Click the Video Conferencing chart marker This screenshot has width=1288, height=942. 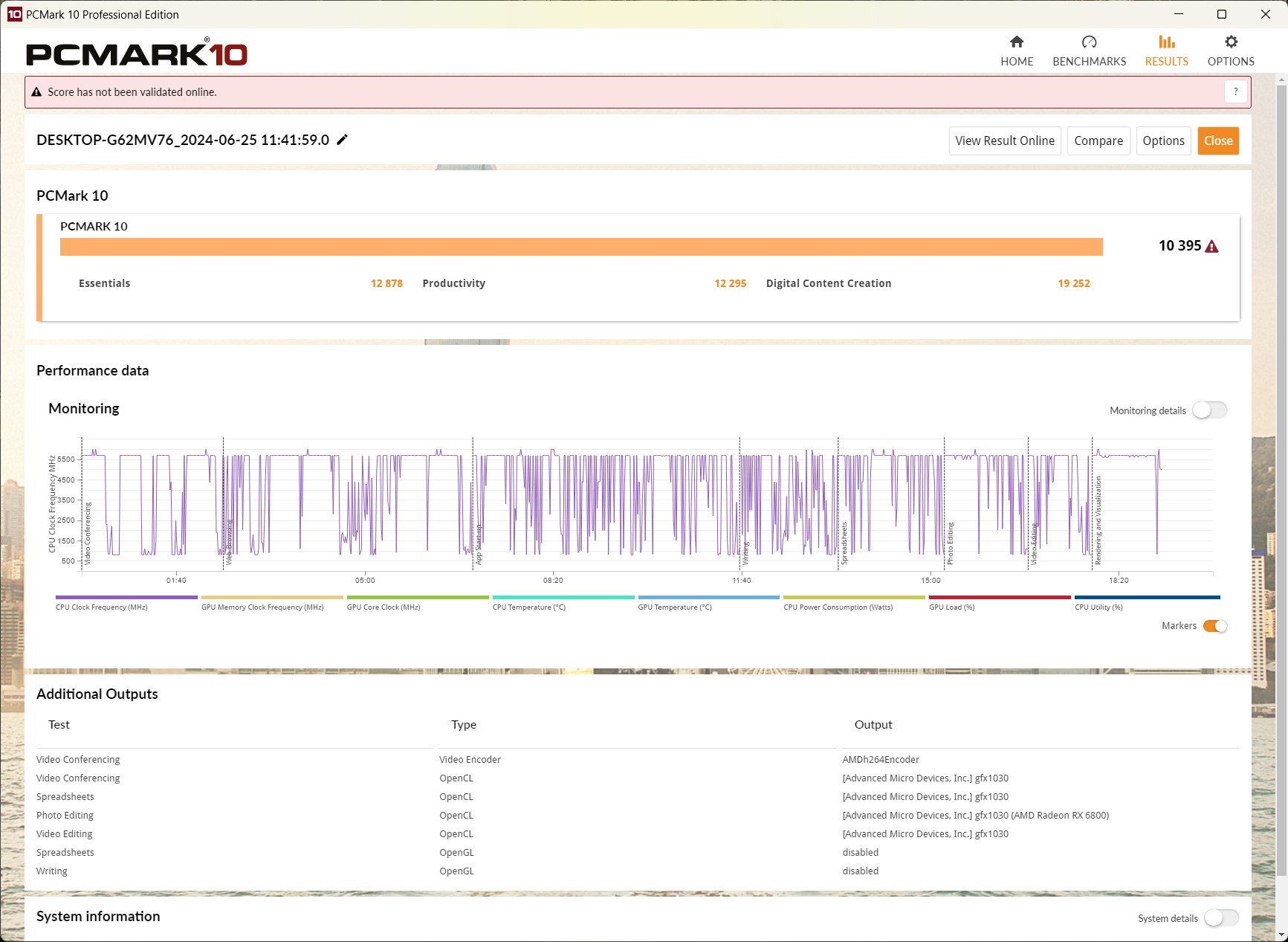coord(88,533)
